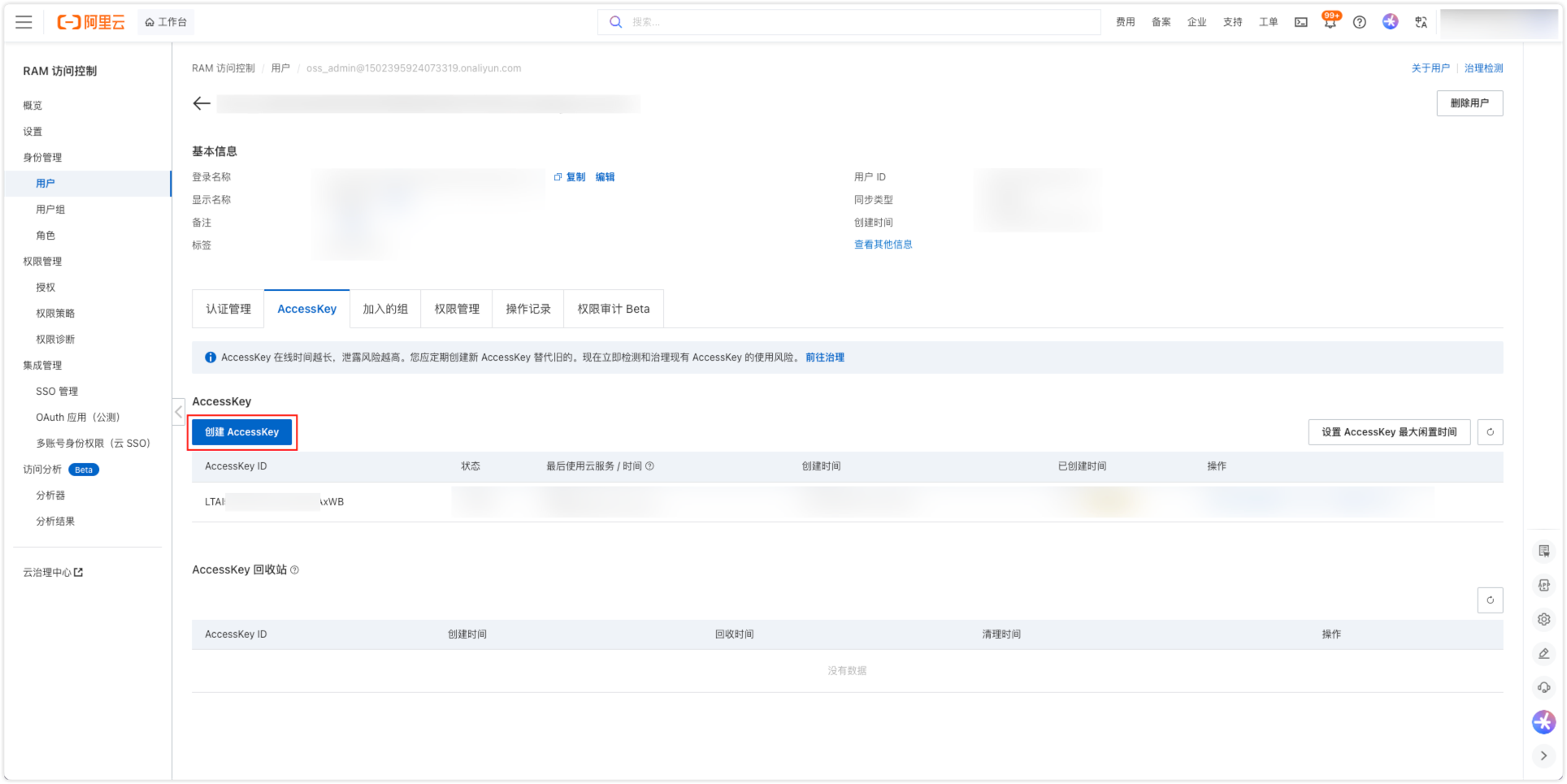Click the 创建 AccessKey button
The width and height of the screenshot is (1567, 784).
point(242,432)
